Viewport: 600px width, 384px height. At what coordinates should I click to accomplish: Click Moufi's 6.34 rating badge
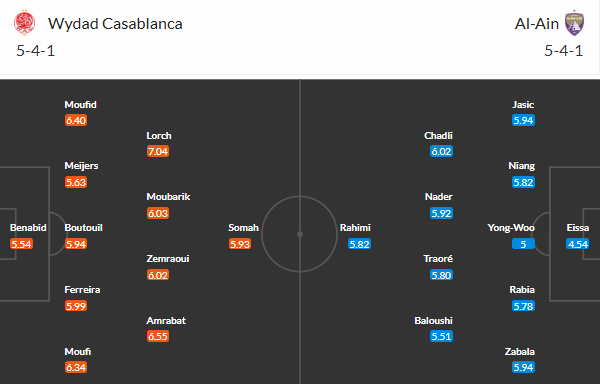[76, 367]
